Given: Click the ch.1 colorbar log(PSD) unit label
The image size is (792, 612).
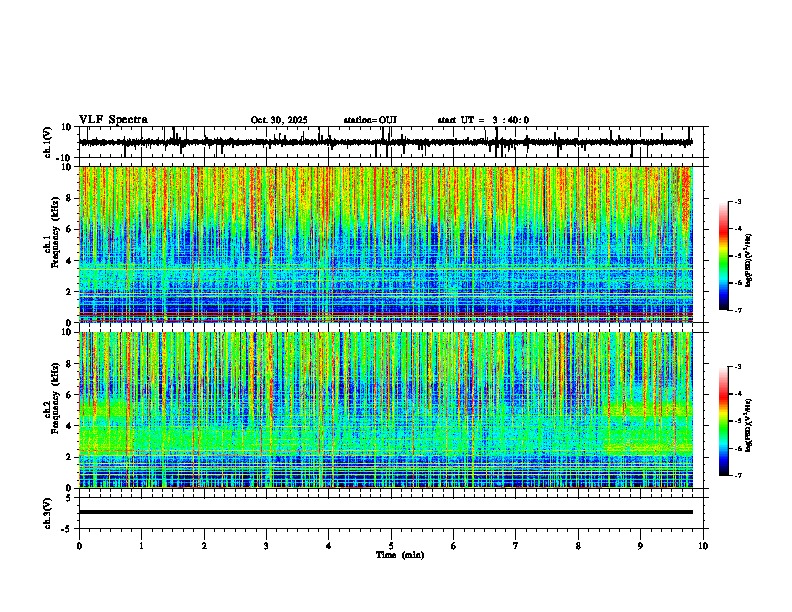Looking at the screenshot, I should [x=748, y=261].
